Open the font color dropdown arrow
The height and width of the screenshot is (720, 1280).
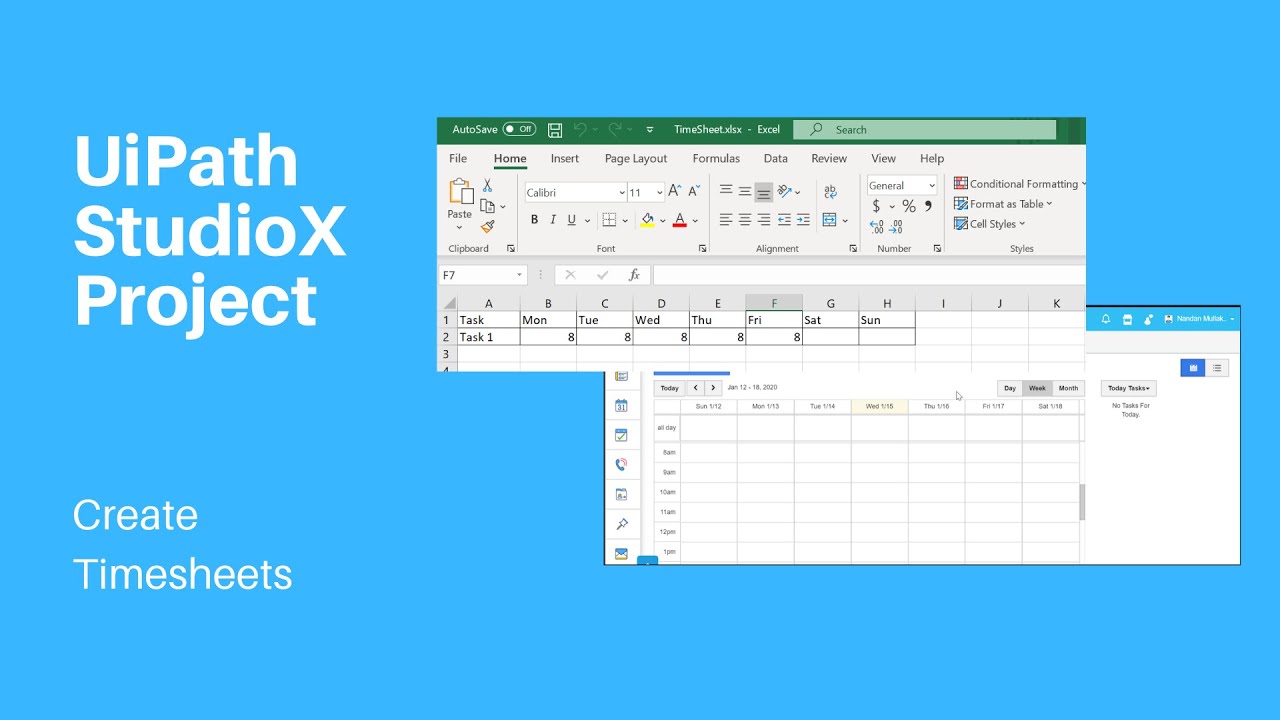(695, 221)
